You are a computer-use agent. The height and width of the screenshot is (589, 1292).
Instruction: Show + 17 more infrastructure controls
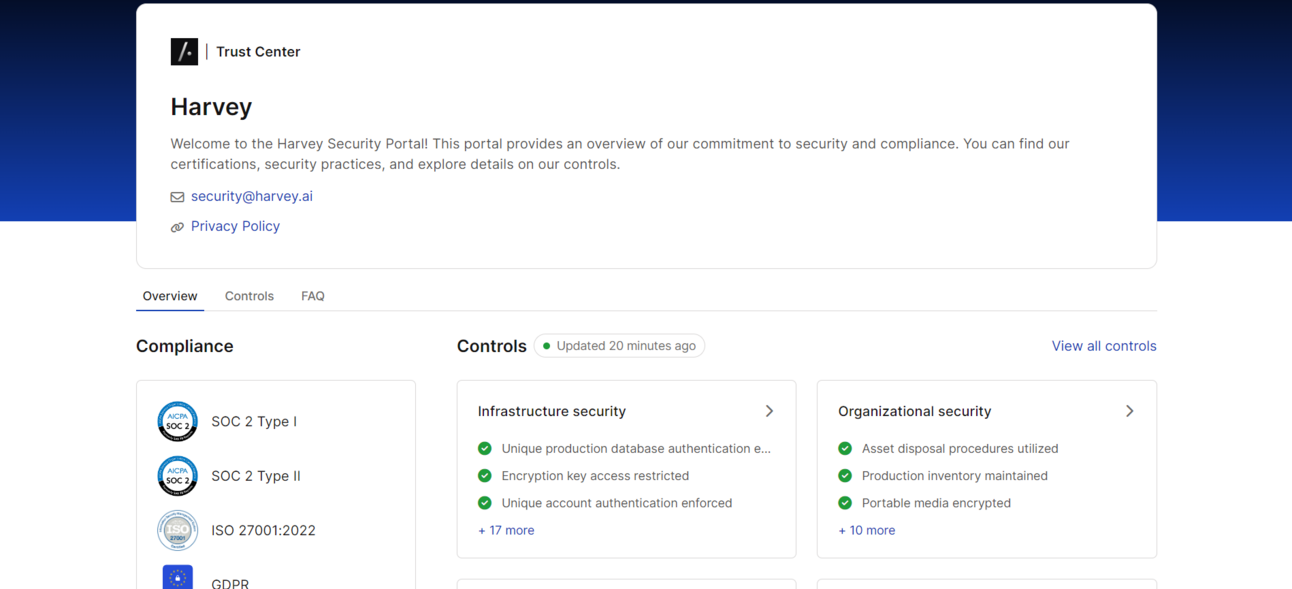click(x=506, y=531)
